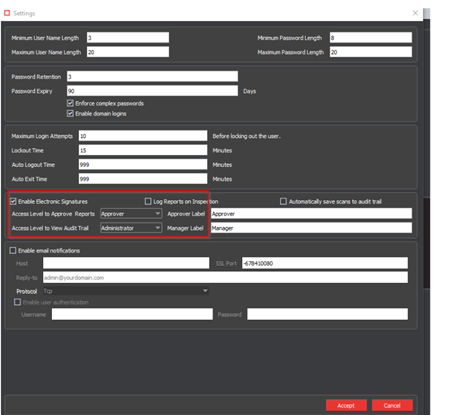Click the Cancel button
450x415 pixels.
tap(392, 405)
